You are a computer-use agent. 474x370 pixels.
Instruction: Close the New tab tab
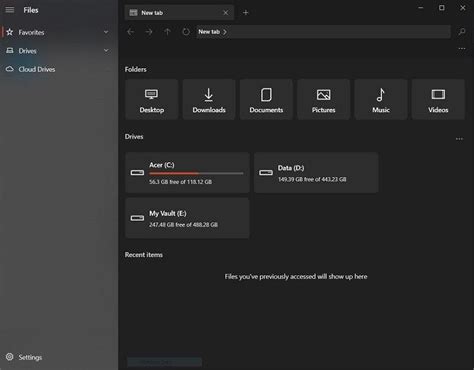tap(226, 13)
